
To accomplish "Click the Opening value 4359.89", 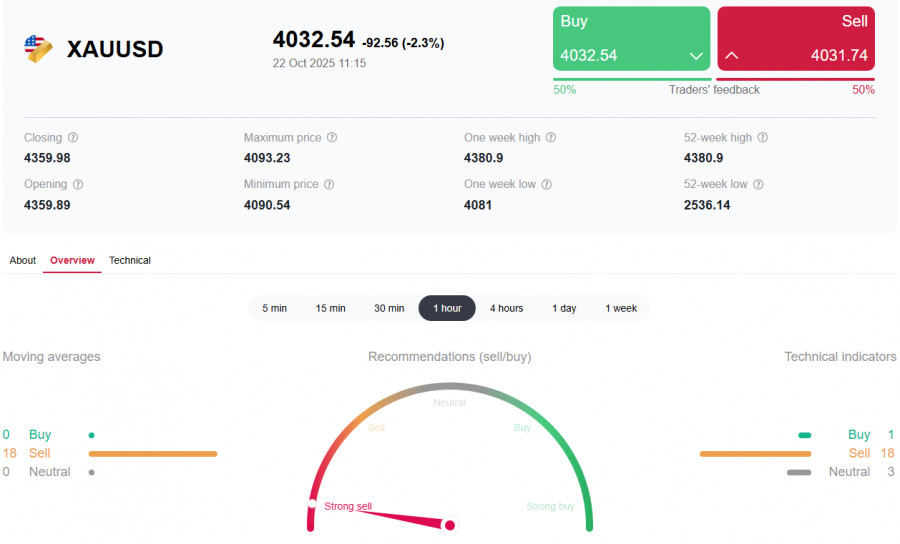I will click(x=47, y=205).
